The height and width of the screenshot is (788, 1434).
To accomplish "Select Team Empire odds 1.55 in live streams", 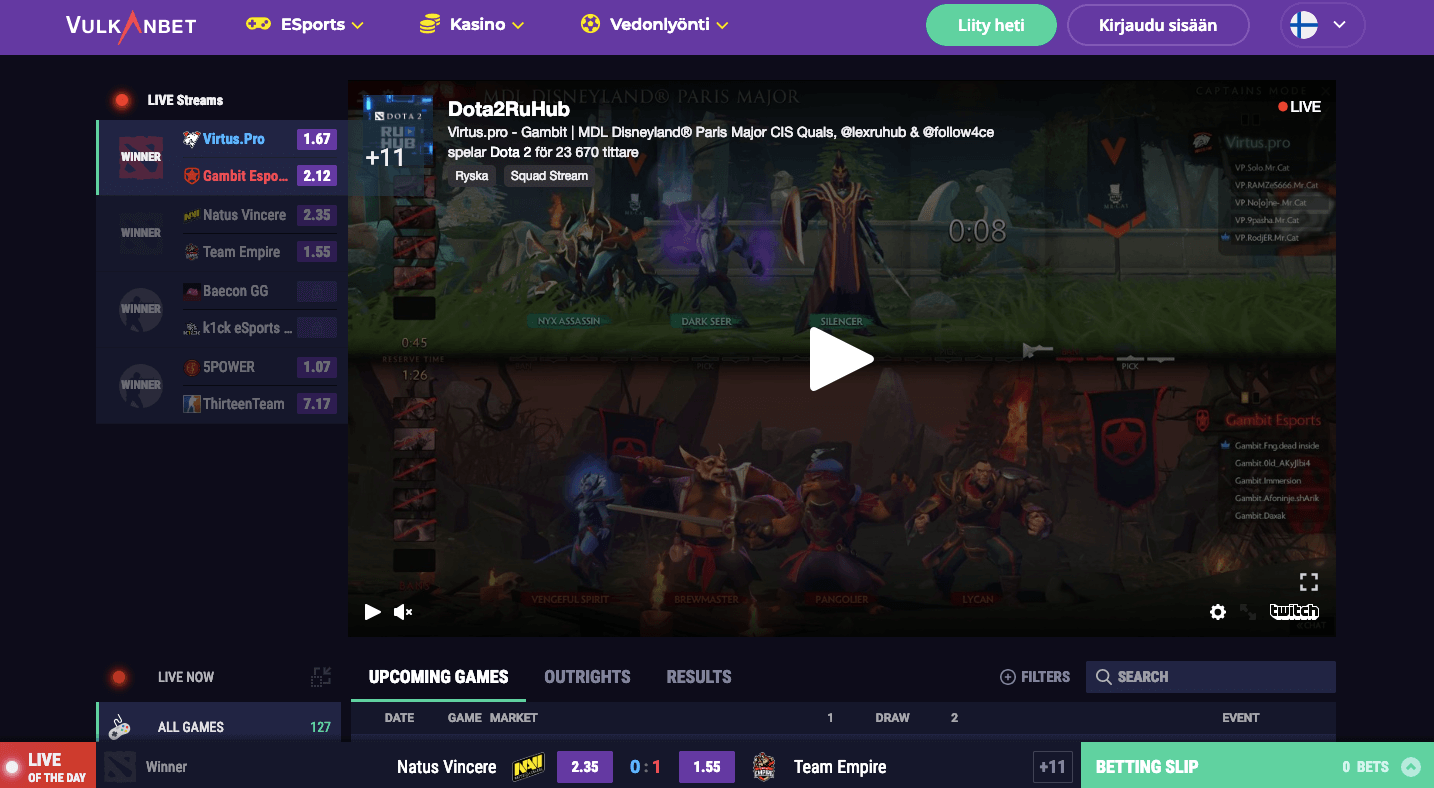I will point(317,252).
